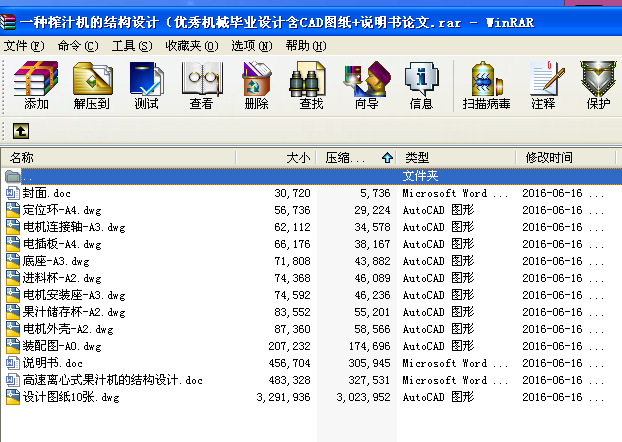
Task: Click WinRAR title bar books icon
Action: [8, 22]
